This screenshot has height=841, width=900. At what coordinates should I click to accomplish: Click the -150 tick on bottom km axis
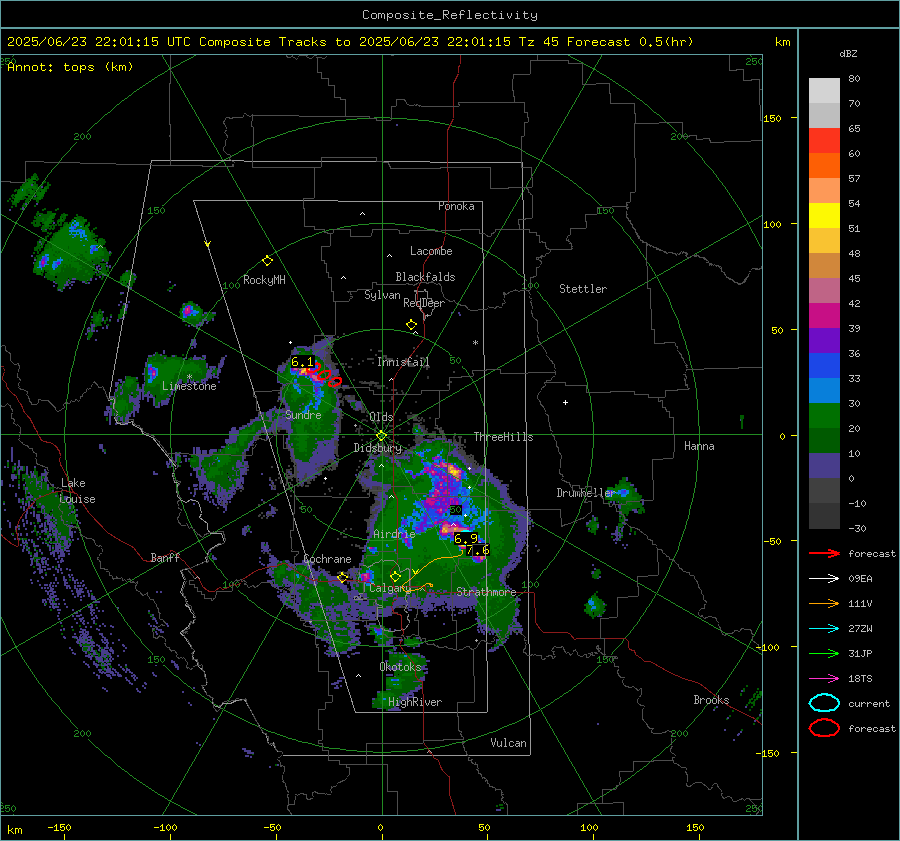pos(59,827)
